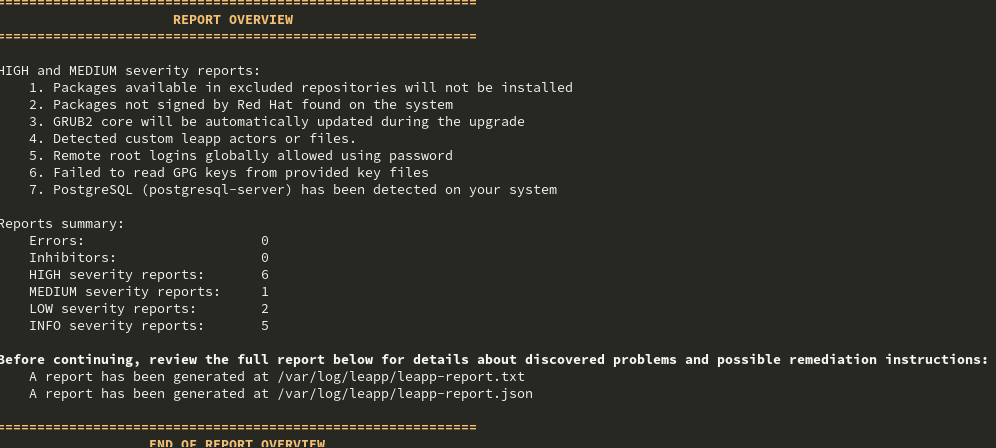
Task: Click the Reports summary label
Action: [62, 224]
